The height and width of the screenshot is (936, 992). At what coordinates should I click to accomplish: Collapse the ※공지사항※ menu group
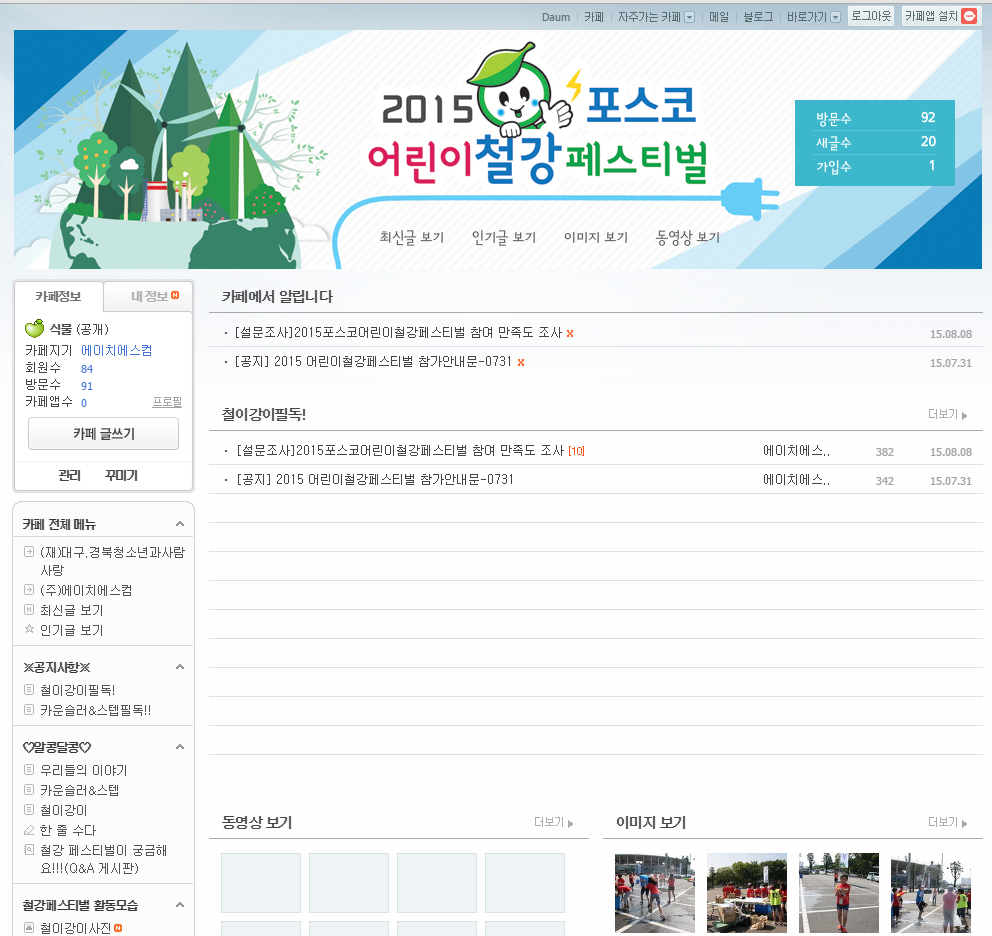(180, 667)
